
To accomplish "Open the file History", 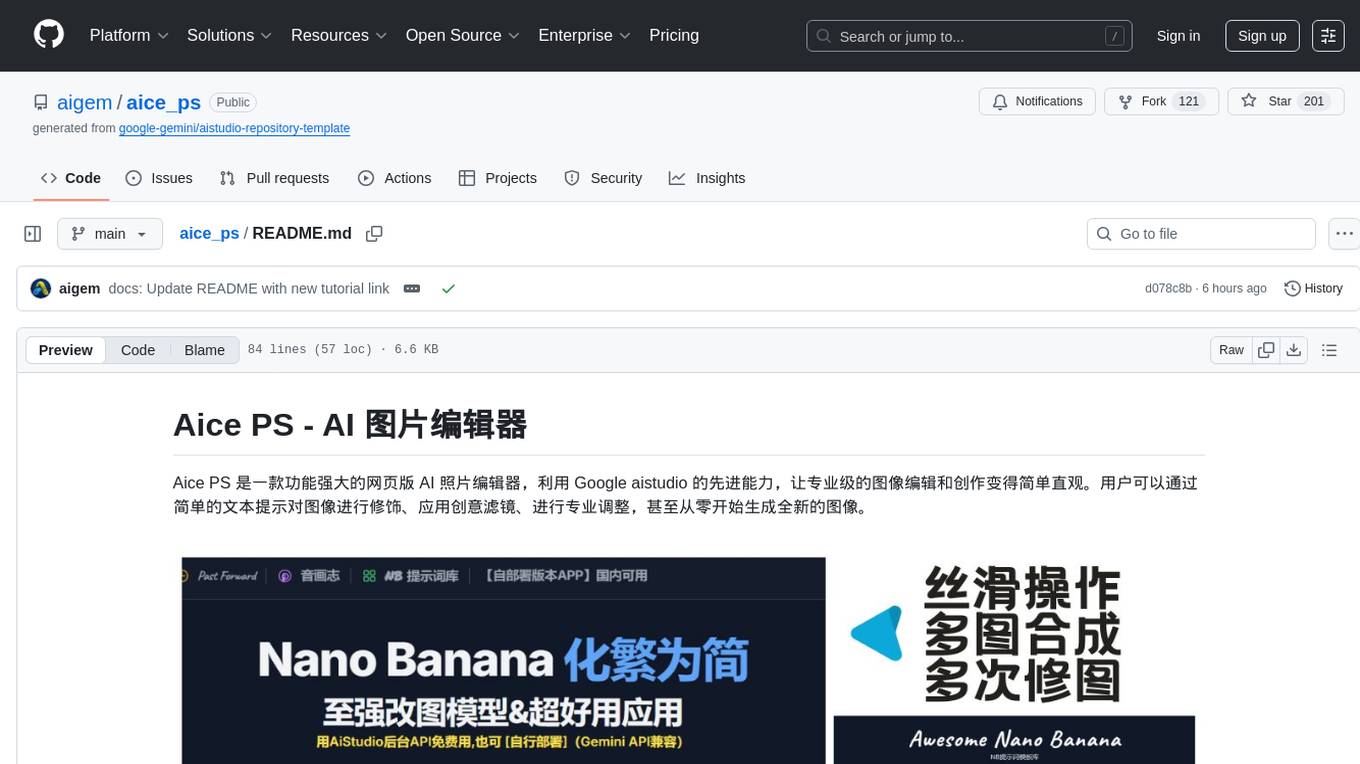I will point(1313,288).
